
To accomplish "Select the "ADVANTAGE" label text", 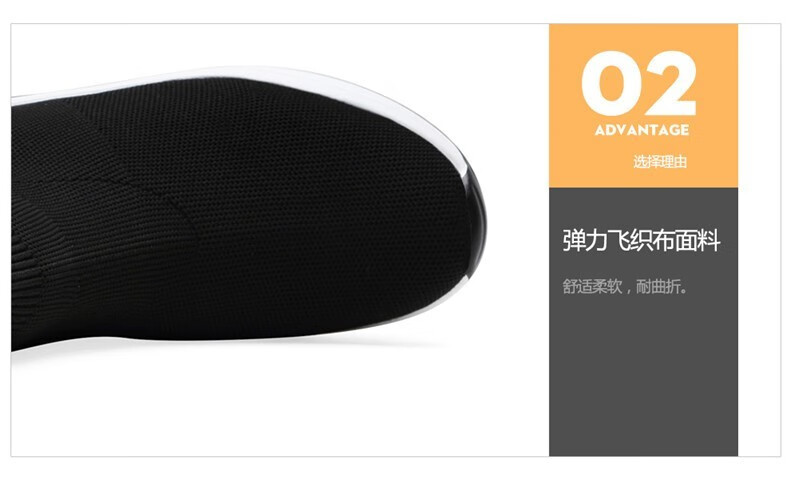I will click(x=641, y=130).
